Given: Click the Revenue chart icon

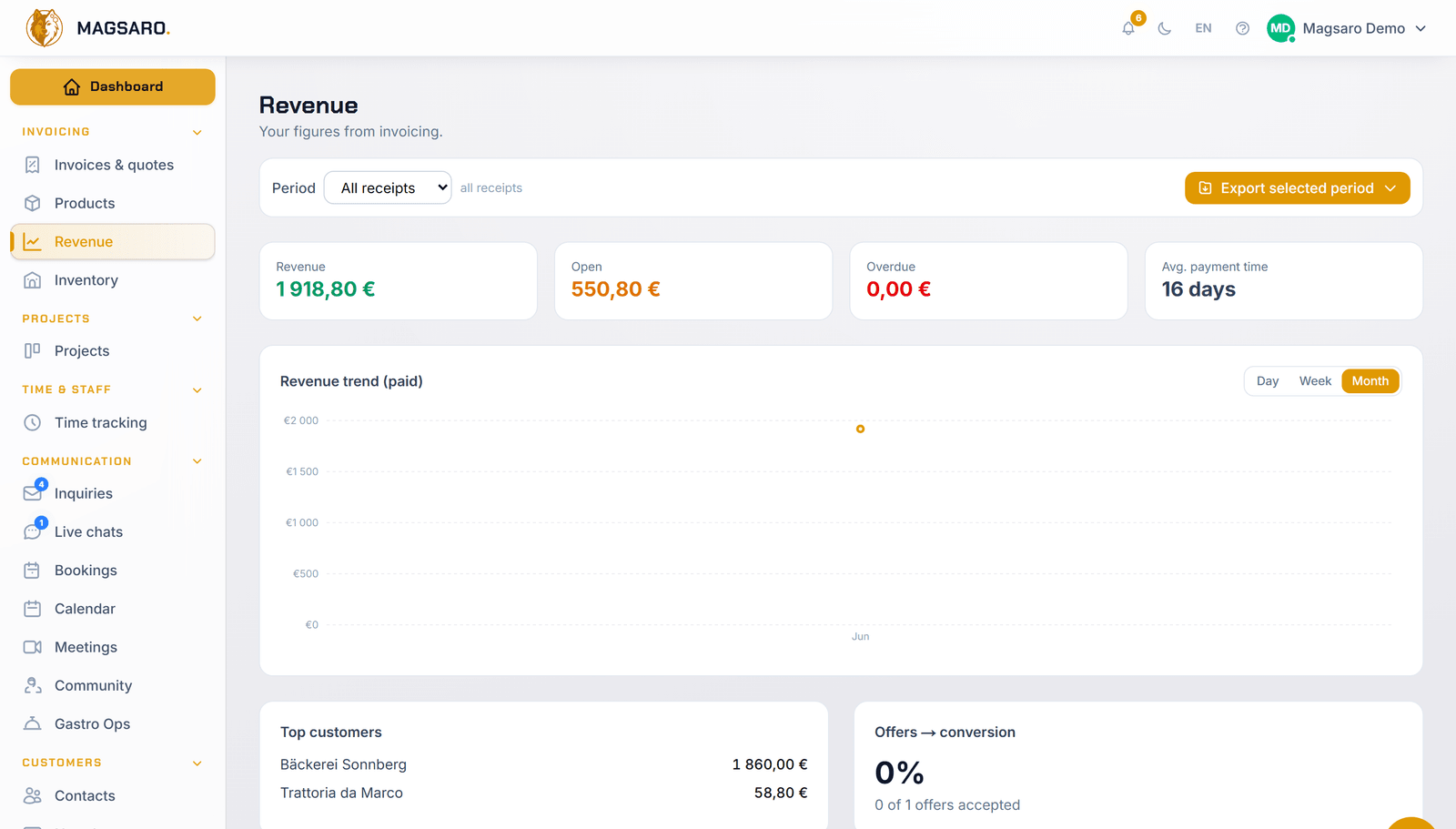Looking at the screenshot, I should click(x=33, y=242).
